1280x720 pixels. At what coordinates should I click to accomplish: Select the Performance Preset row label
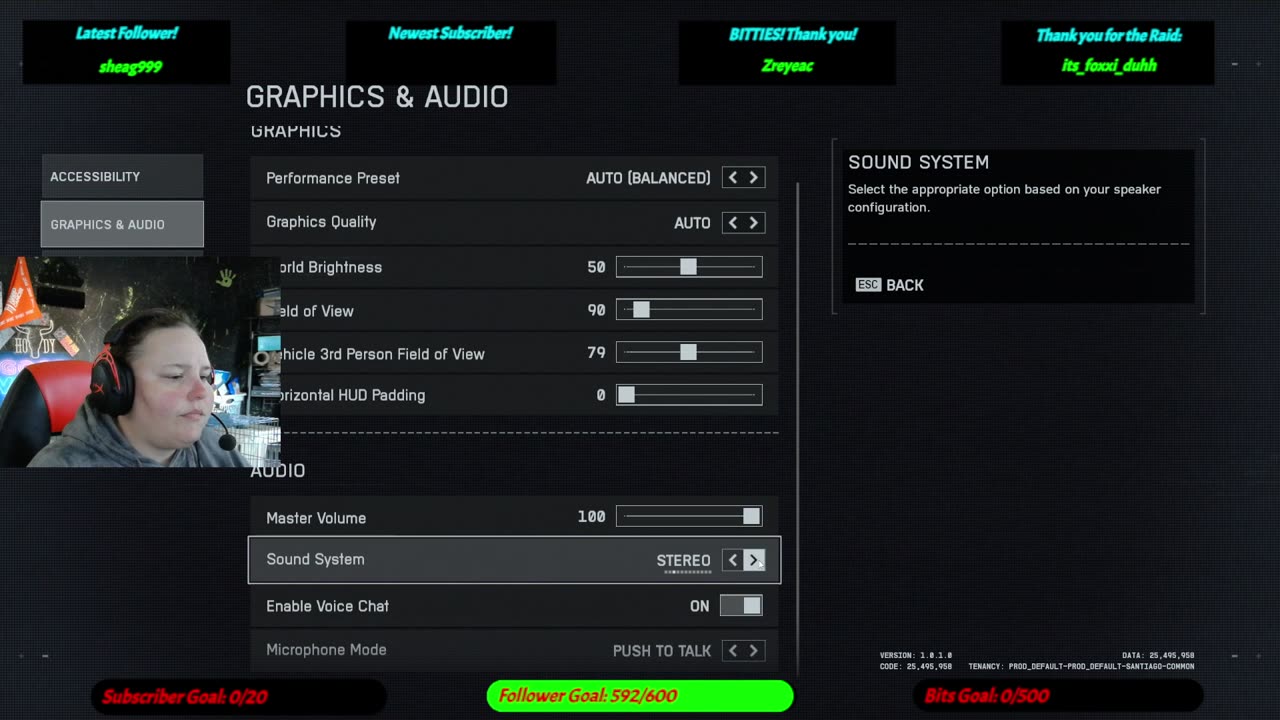pyautogui.click(x=333, y=178)
